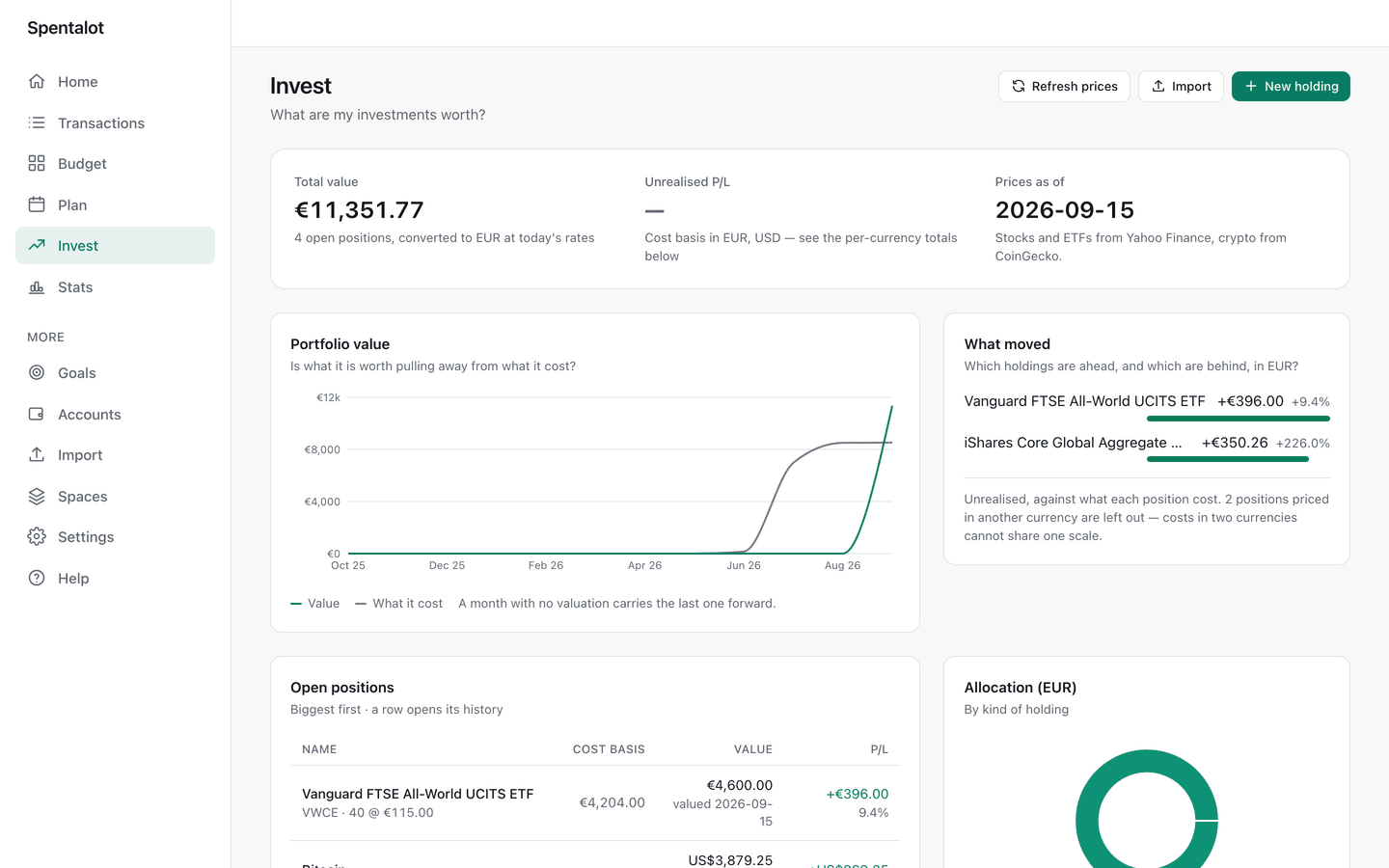Image resolution: width=1389 pixels, height=868 pixels.
Task: Click the Plan calendar icon
Action: pos(37,204)
